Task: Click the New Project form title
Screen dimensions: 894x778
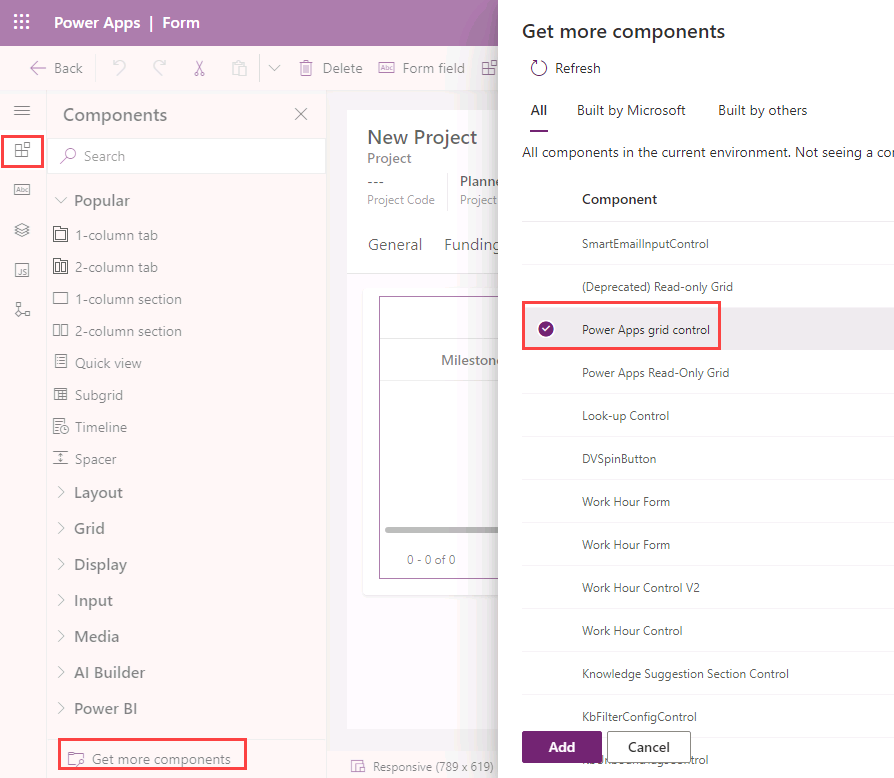Action: 422,137
